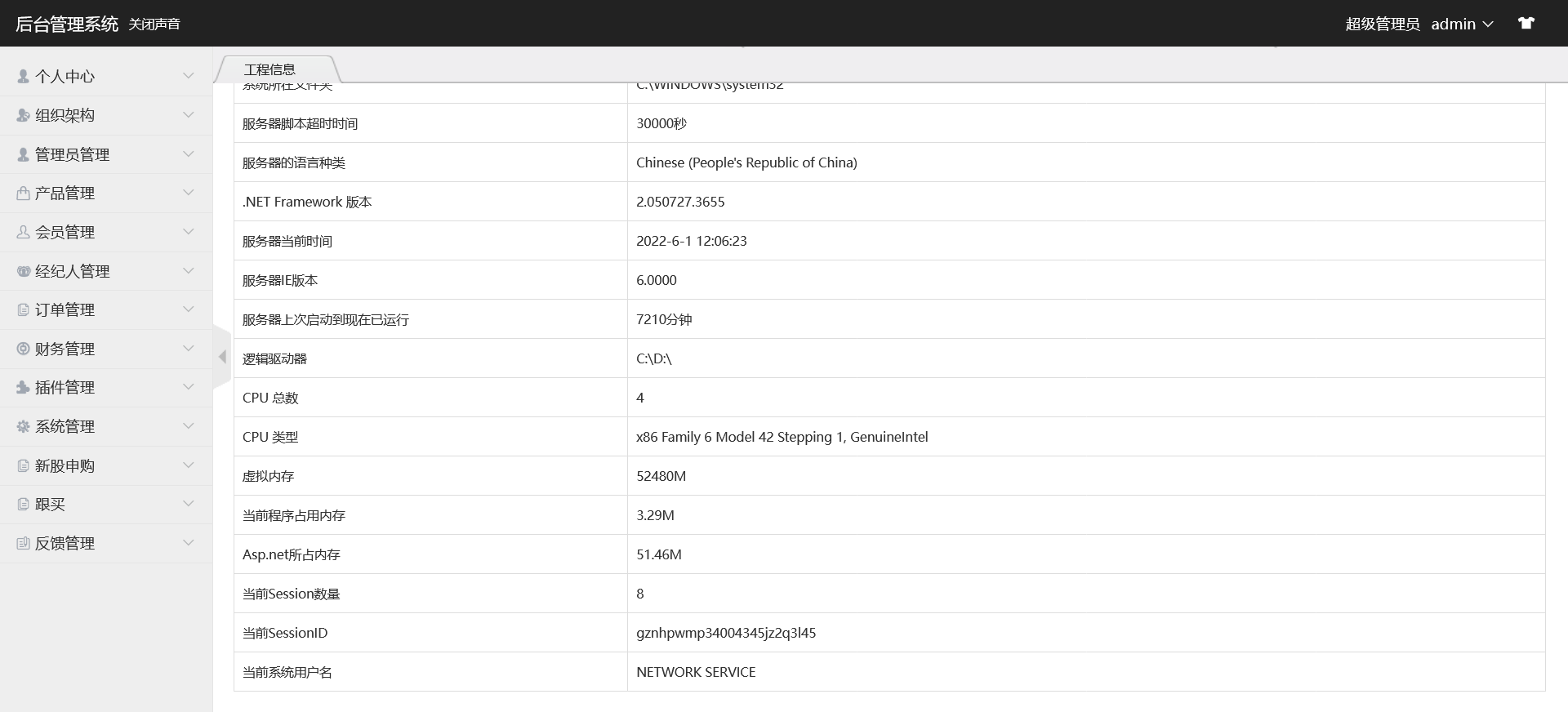
Task: Expand the 管理员管理 chevron
Action: point(189,154)
